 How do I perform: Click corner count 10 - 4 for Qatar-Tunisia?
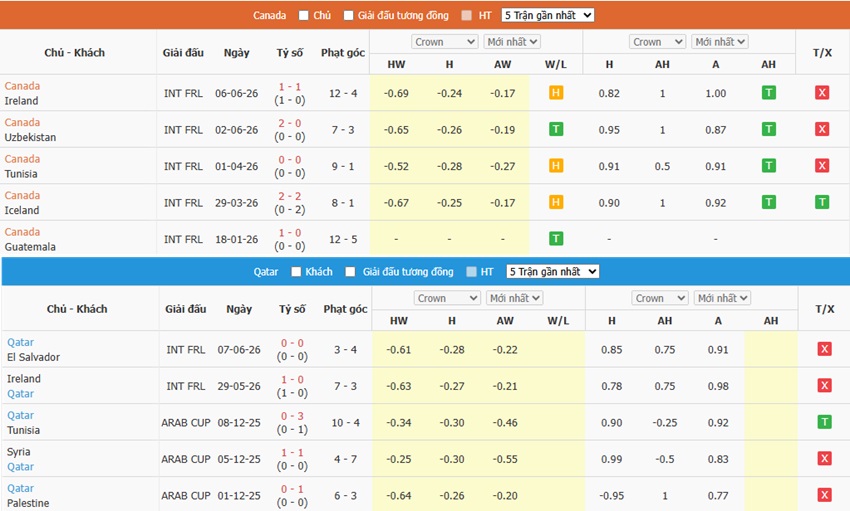pos(345,423)
